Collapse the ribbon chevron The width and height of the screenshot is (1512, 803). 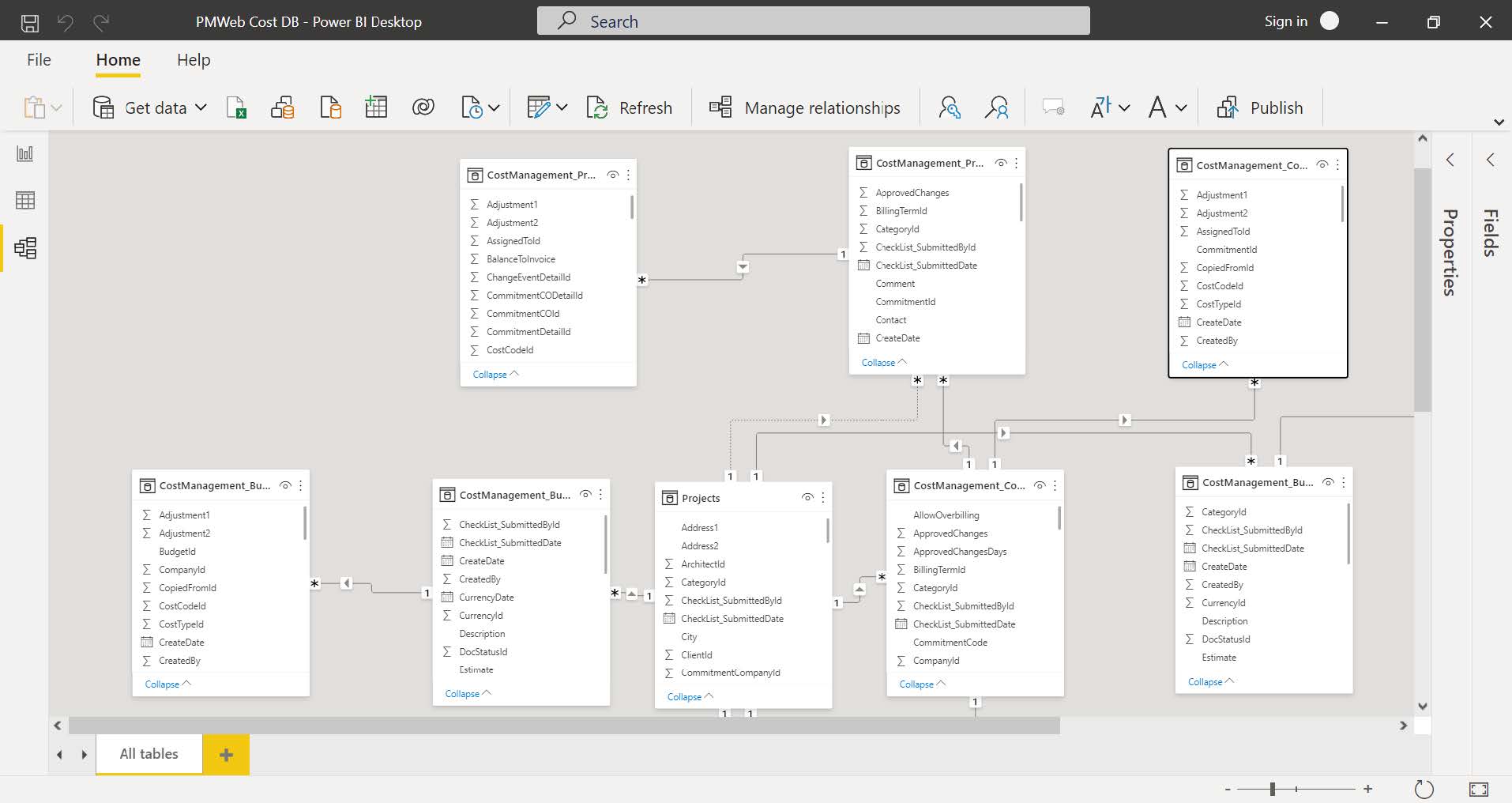1499,123
